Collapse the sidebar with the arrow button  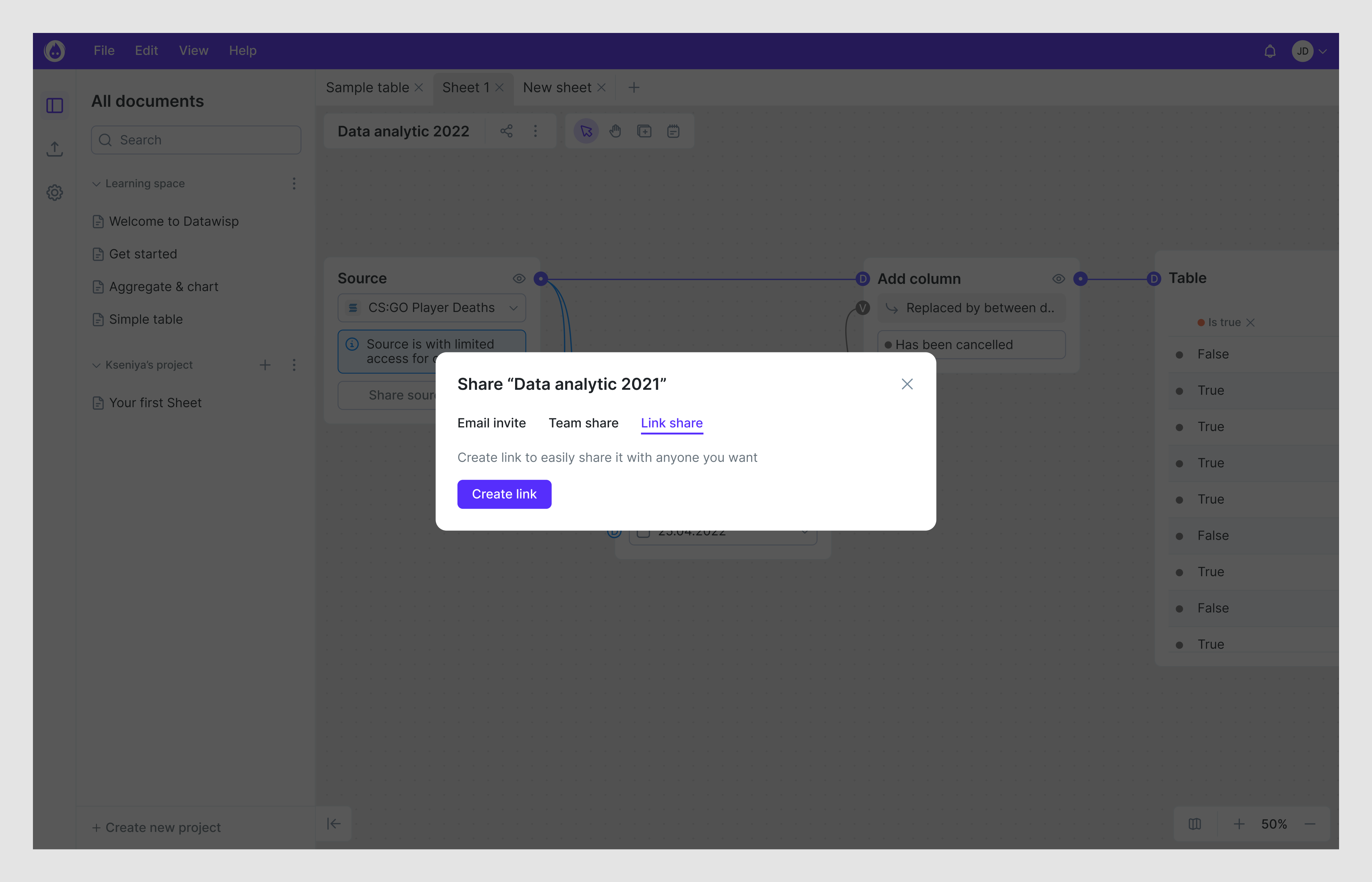pyautogui.click(x=333, y=824)
